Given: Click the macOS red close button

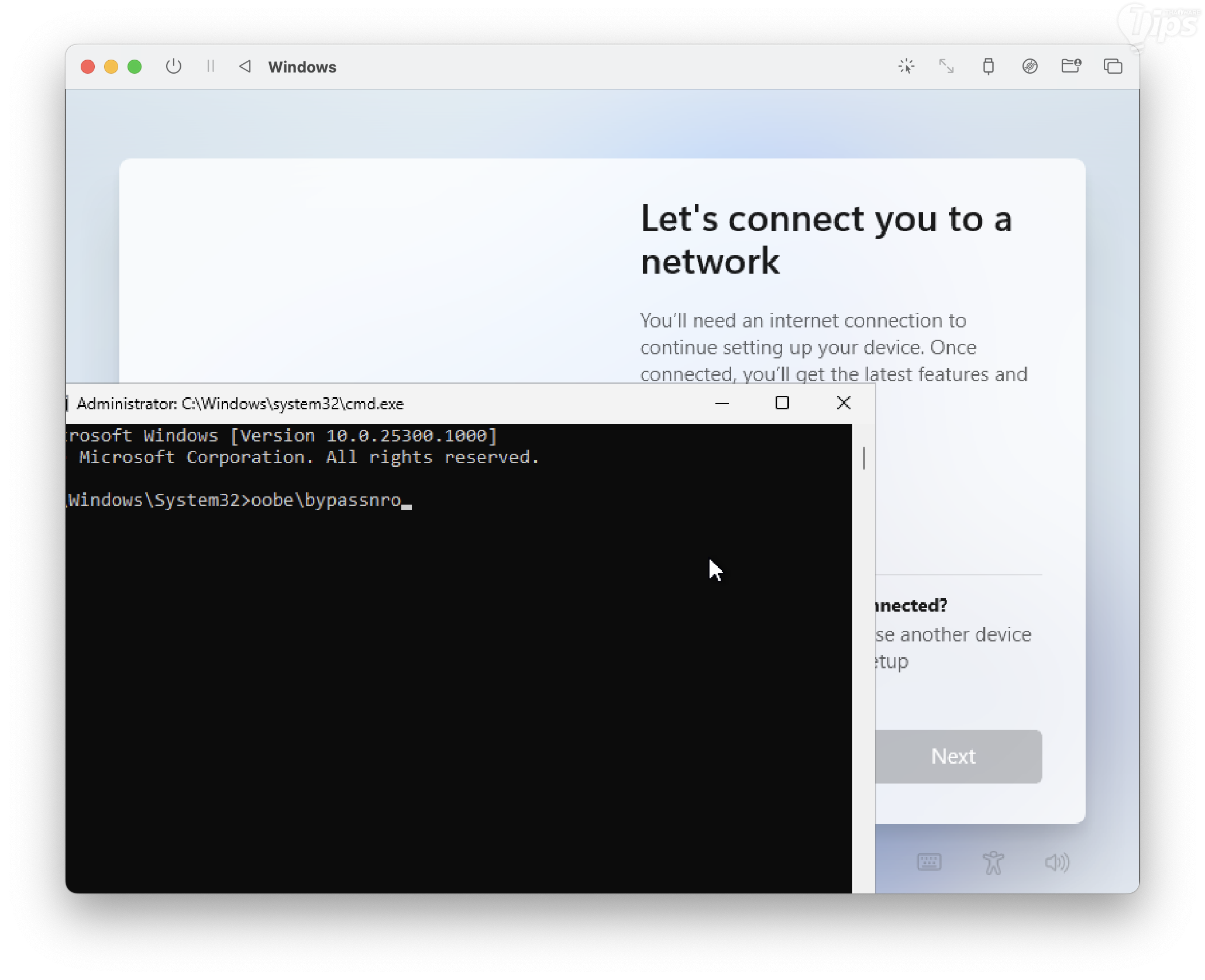Looking at the screenshot, I should click(x=88, y=67).
